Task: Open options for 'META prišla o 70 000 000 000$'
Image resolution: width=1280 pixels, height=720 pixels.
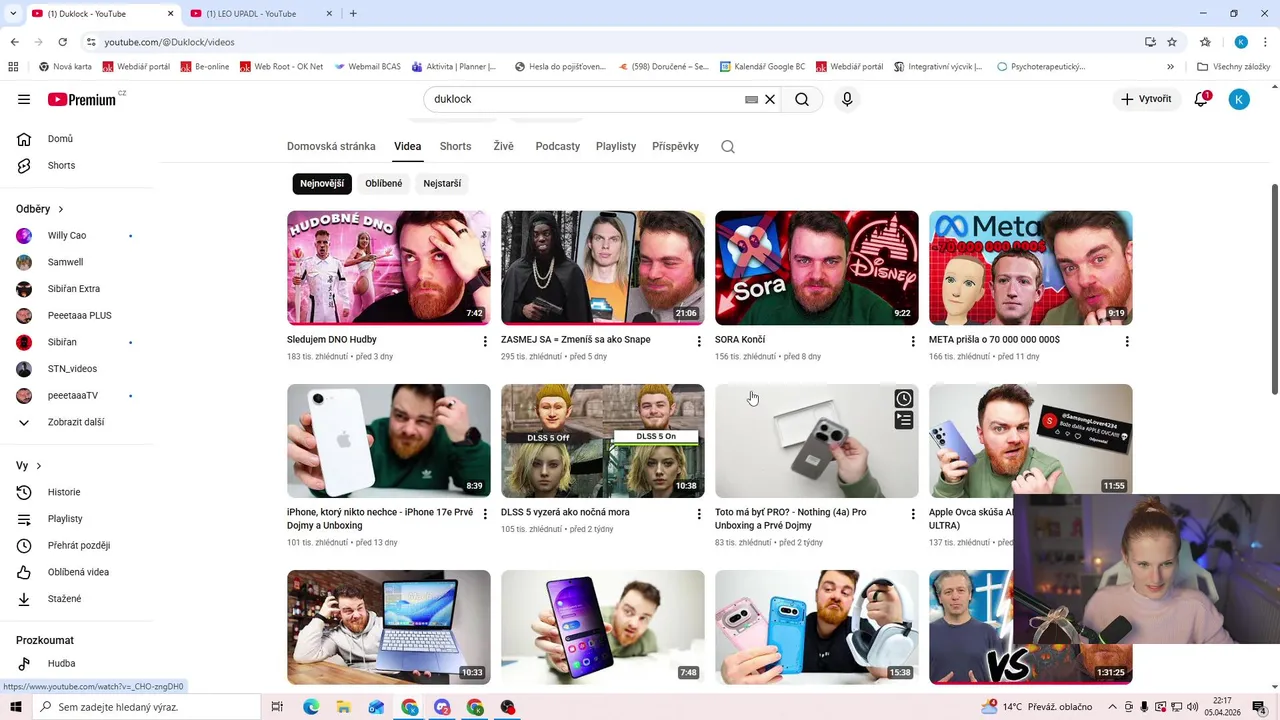Action: click(1127, 341)
